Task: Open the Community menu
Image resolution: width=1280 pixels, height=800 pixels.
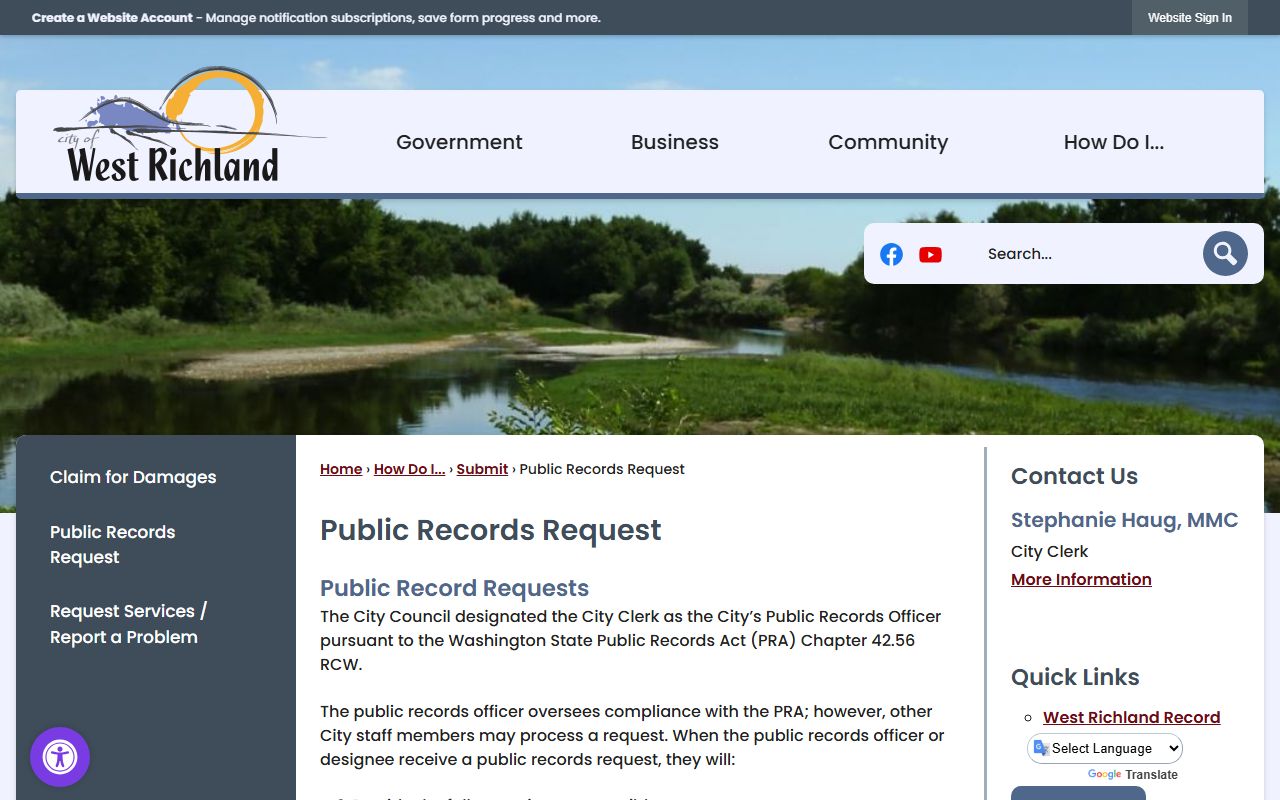Action: (888, 142)
